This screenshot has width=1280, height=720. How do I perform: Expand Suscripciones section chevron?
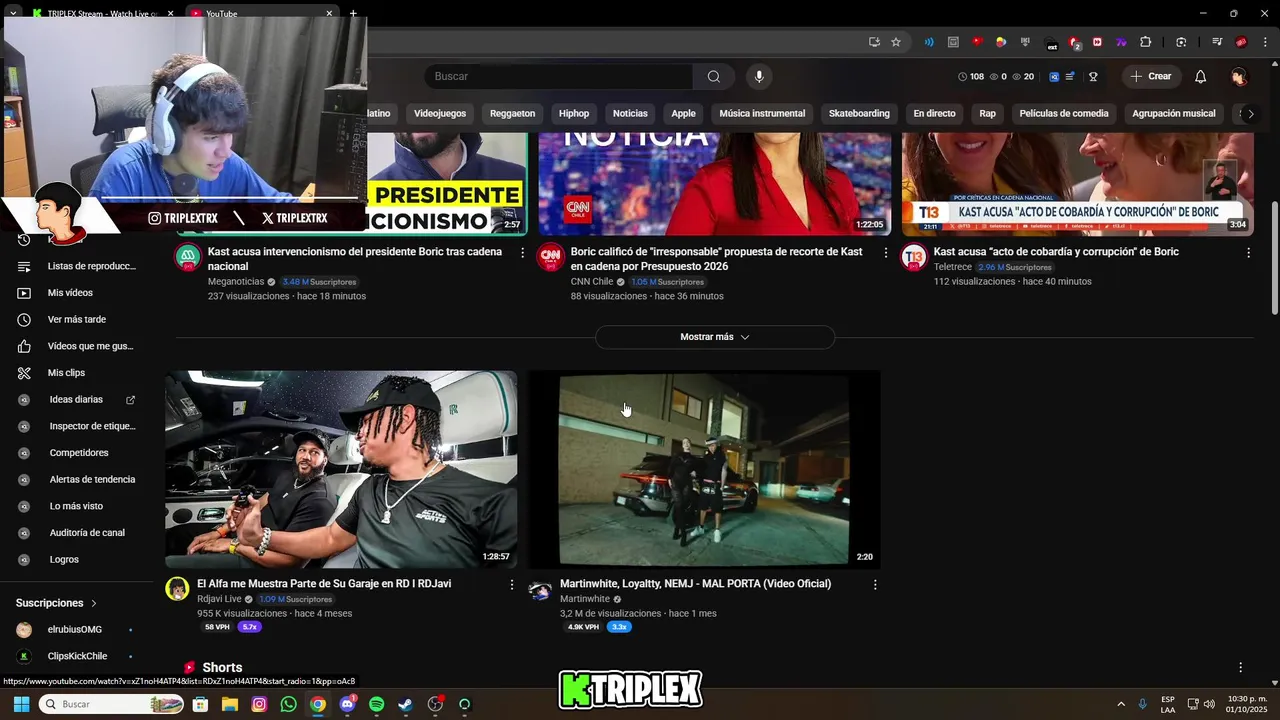point(94,604)
